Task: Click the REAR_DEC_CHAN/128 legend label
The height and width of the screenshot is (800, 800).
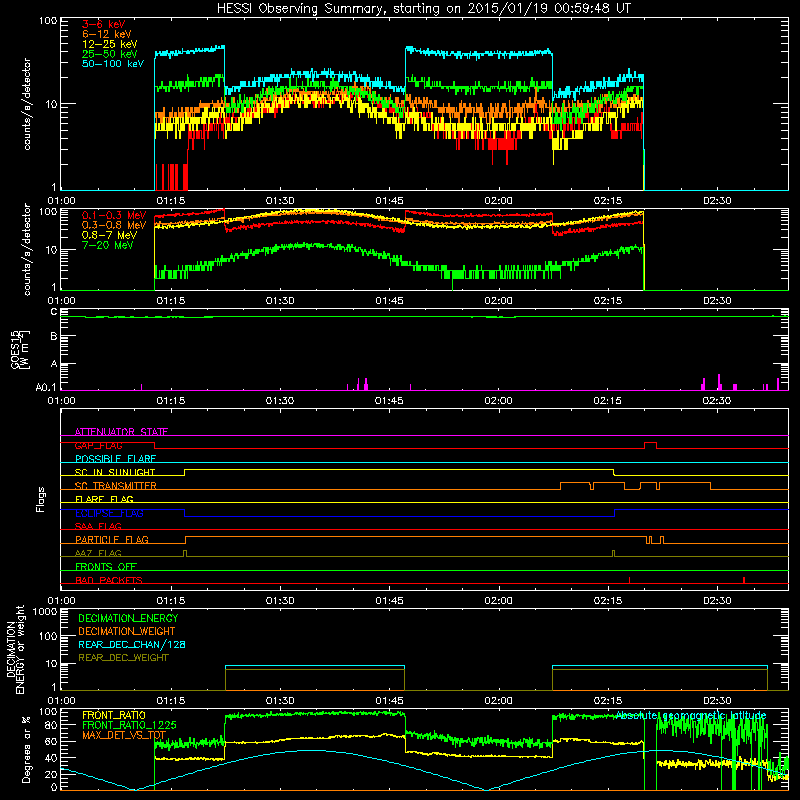Action: pyautogui.click(x=132, y=644)
